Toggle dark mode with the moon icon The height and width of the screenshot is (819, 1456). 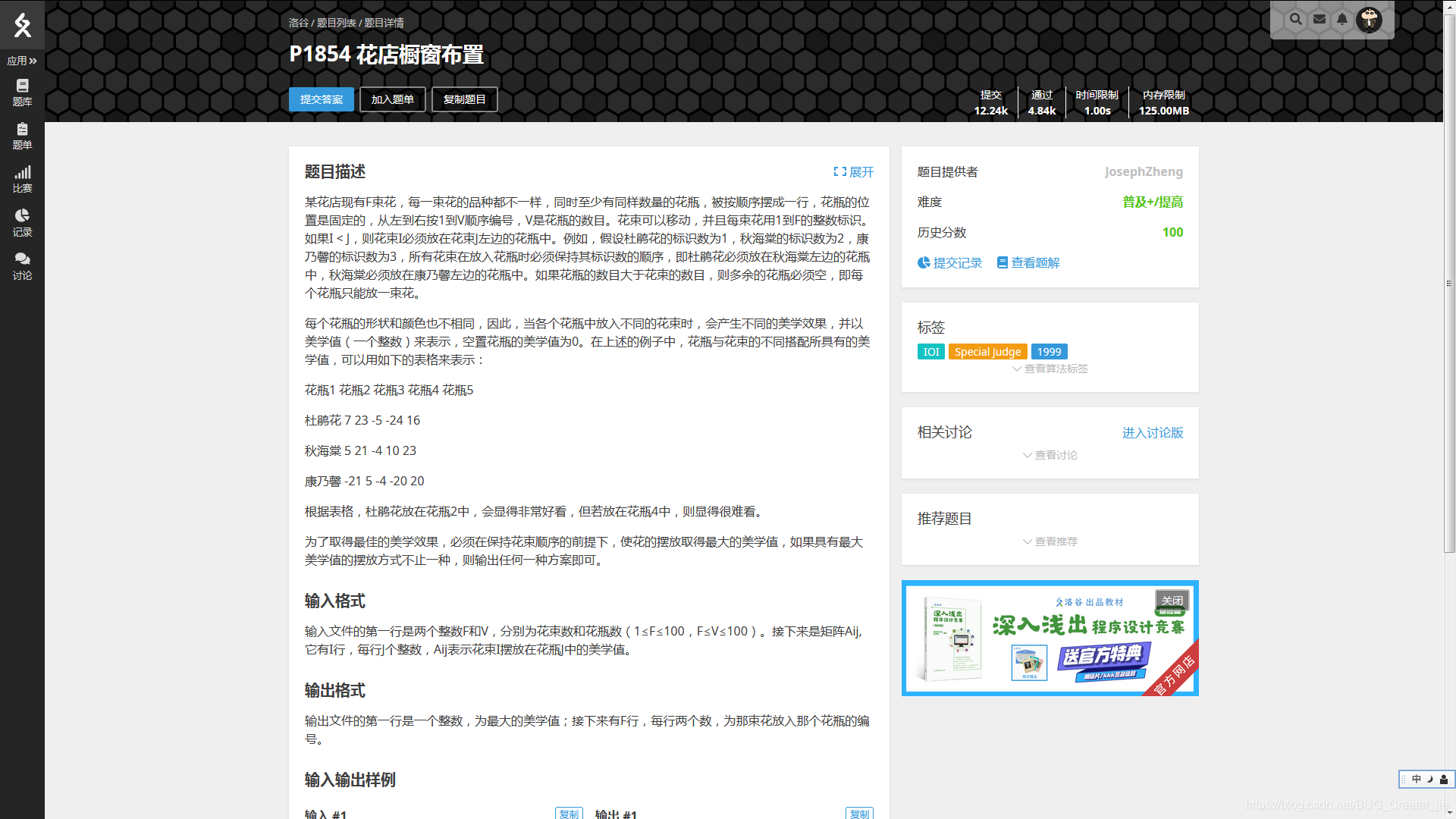[x=1429, y=779]
